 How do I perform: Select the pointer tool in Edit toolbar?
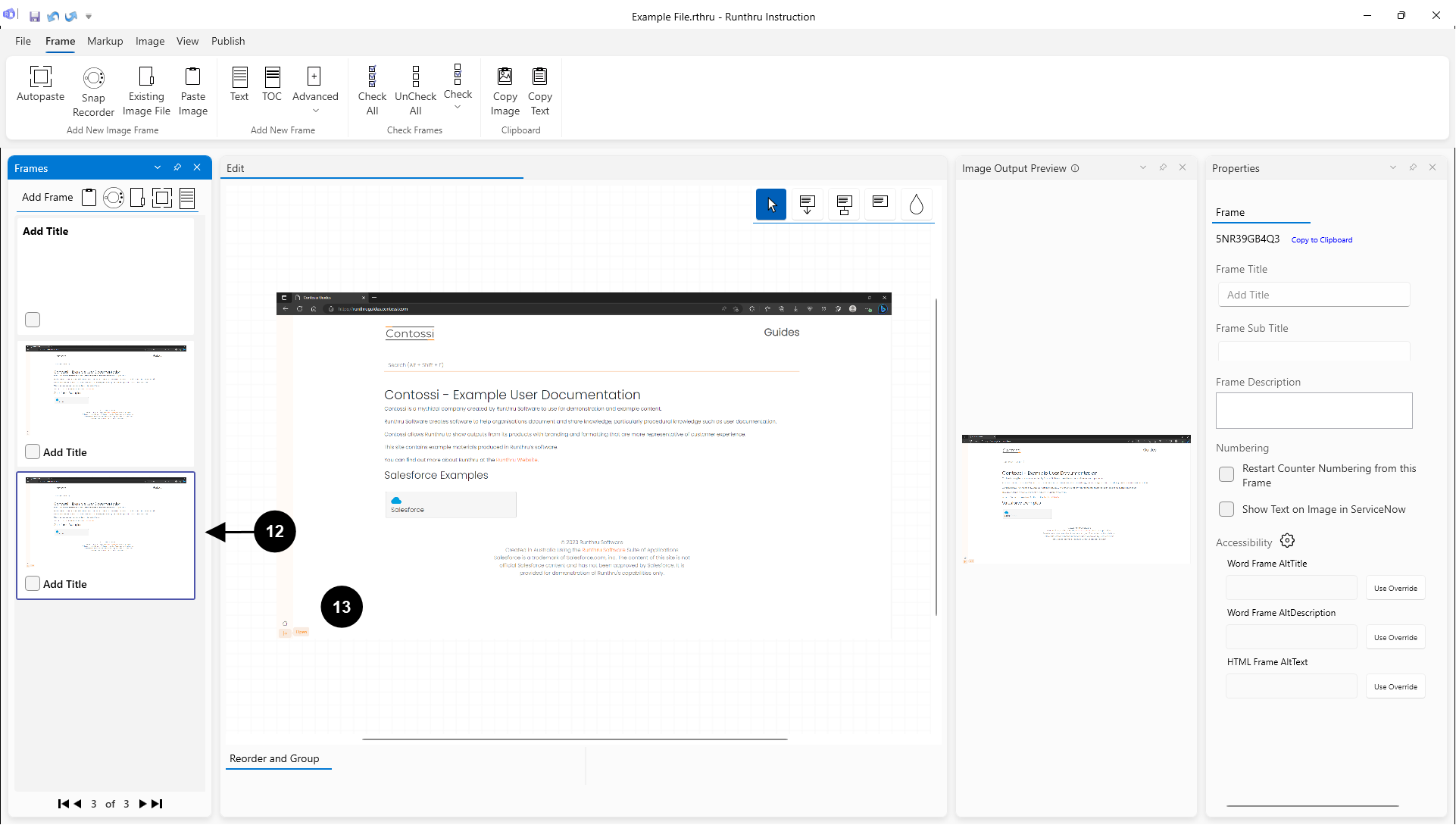coord(770,205)
